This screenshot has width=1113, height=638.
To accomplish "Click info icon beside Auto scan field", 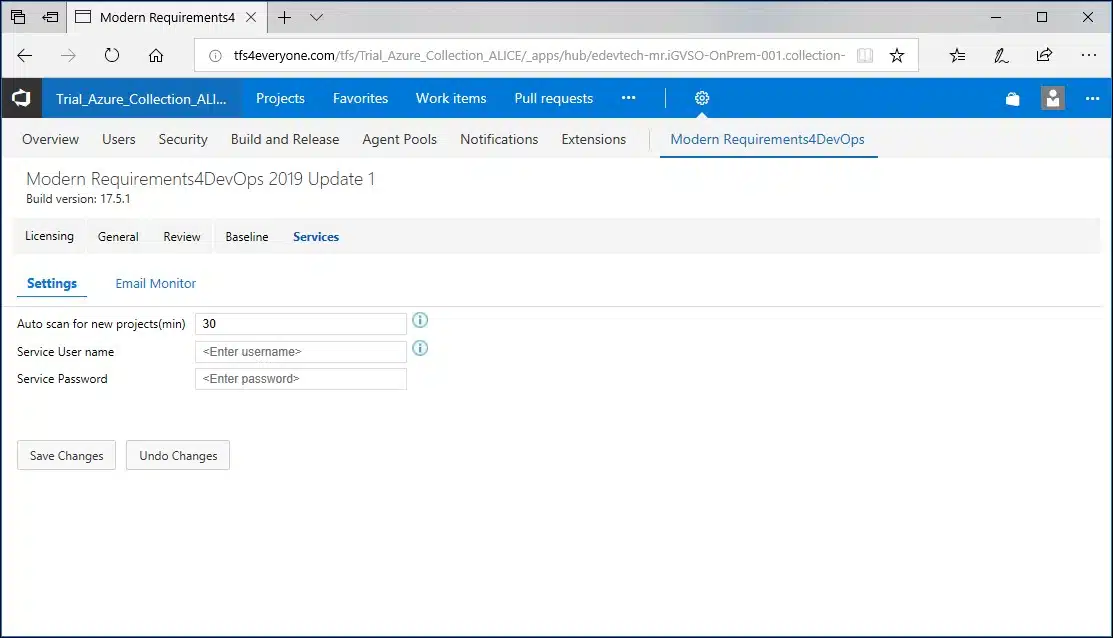I will tap(420, 320).
